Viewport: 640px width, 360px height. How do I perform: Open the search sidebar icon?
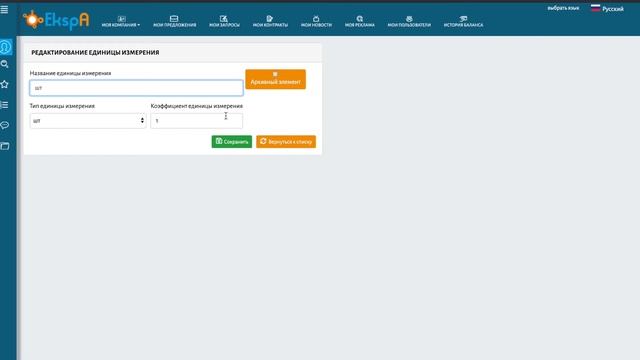[4, 64]
